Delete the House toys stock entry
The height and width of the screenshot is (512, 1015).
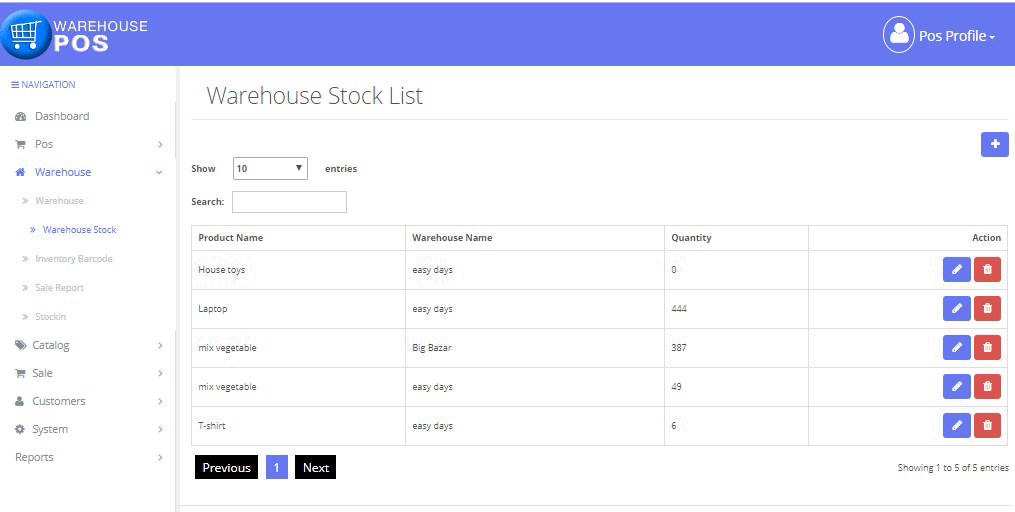(987, 270)
